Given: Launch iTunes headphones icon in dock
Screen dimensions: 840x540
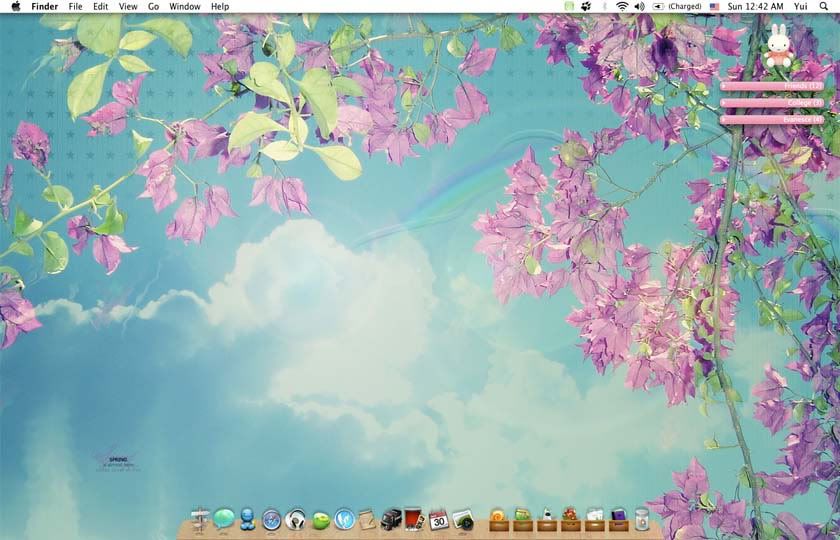Looking at the screenshot, I should point(295,519).
